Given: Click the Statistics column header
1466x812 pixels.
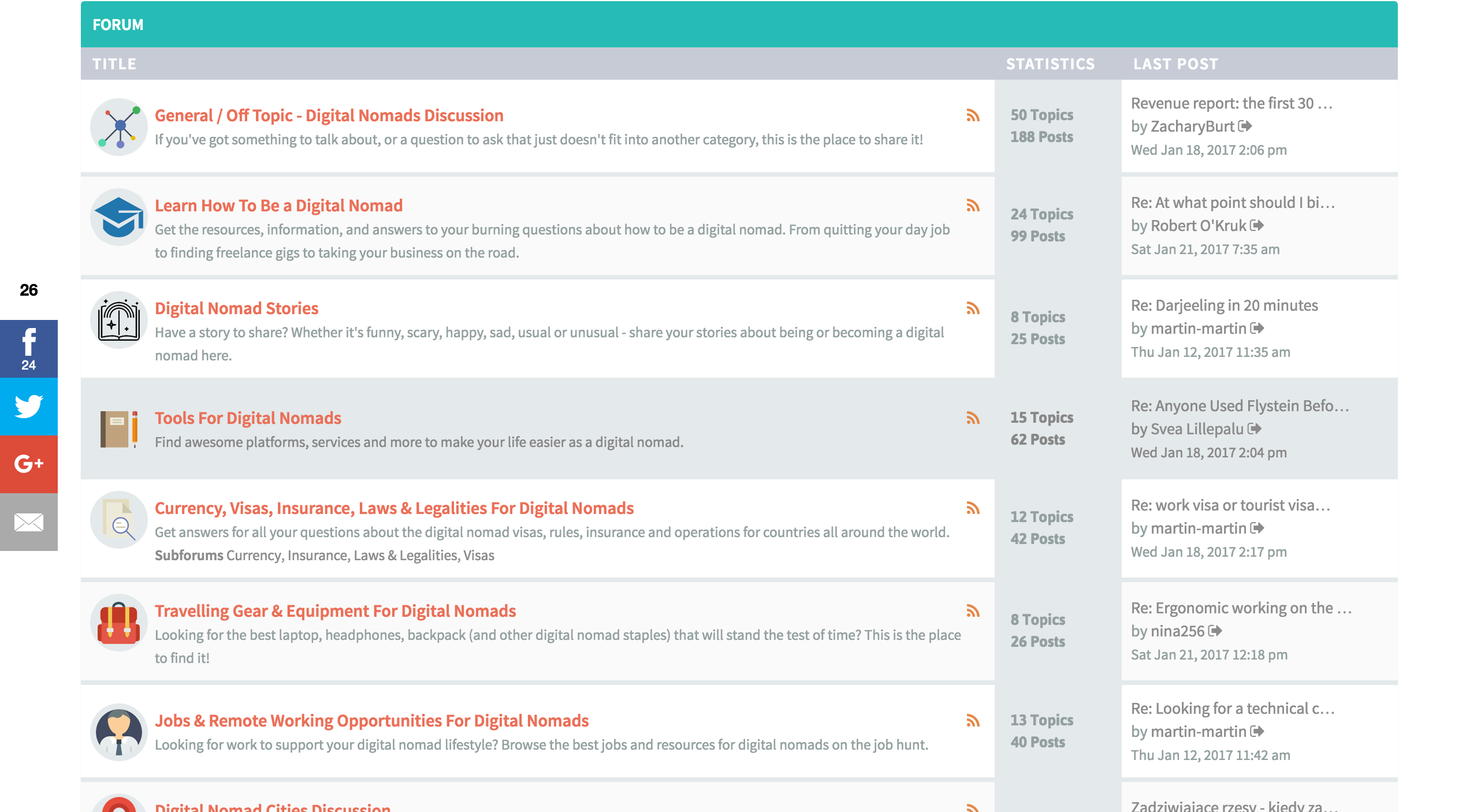Looking at the screenshot, I should 1050,64.
